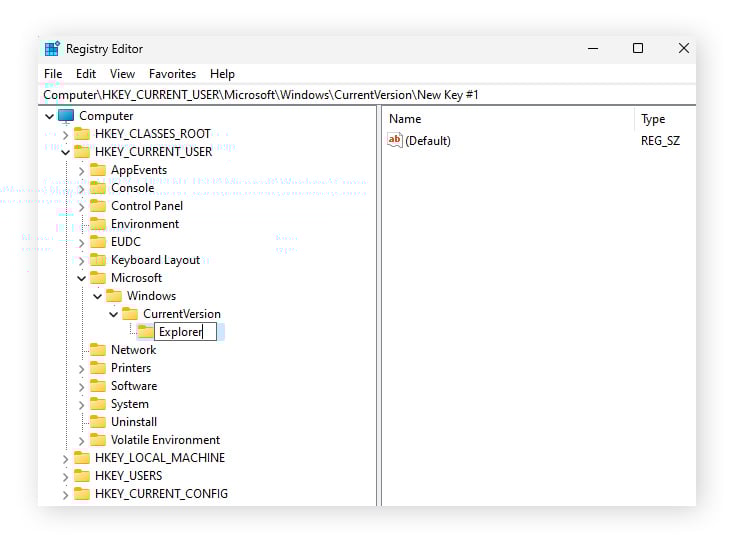Click the Console folder icon

(x=98, y=188)
